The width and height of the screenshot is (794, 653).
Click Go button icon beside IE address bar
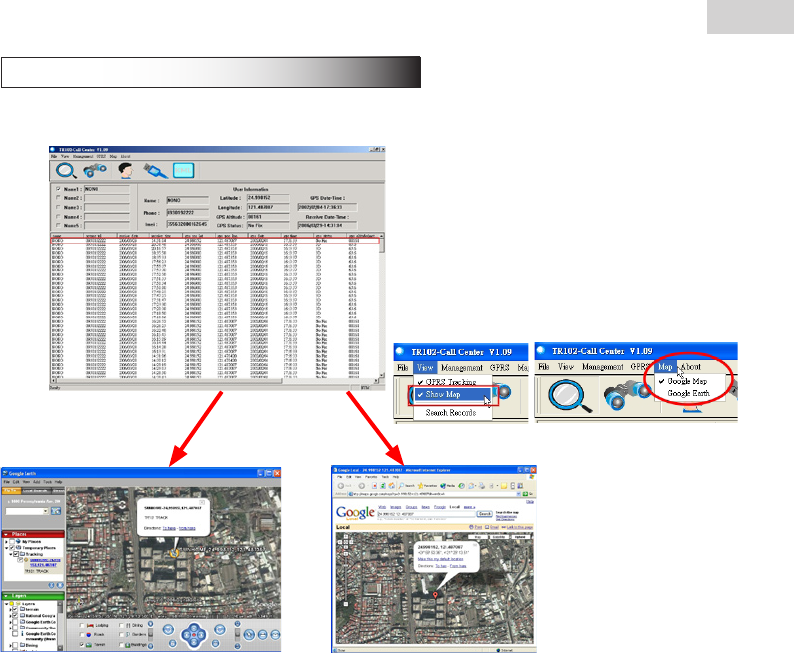click(x=525, y=494)
